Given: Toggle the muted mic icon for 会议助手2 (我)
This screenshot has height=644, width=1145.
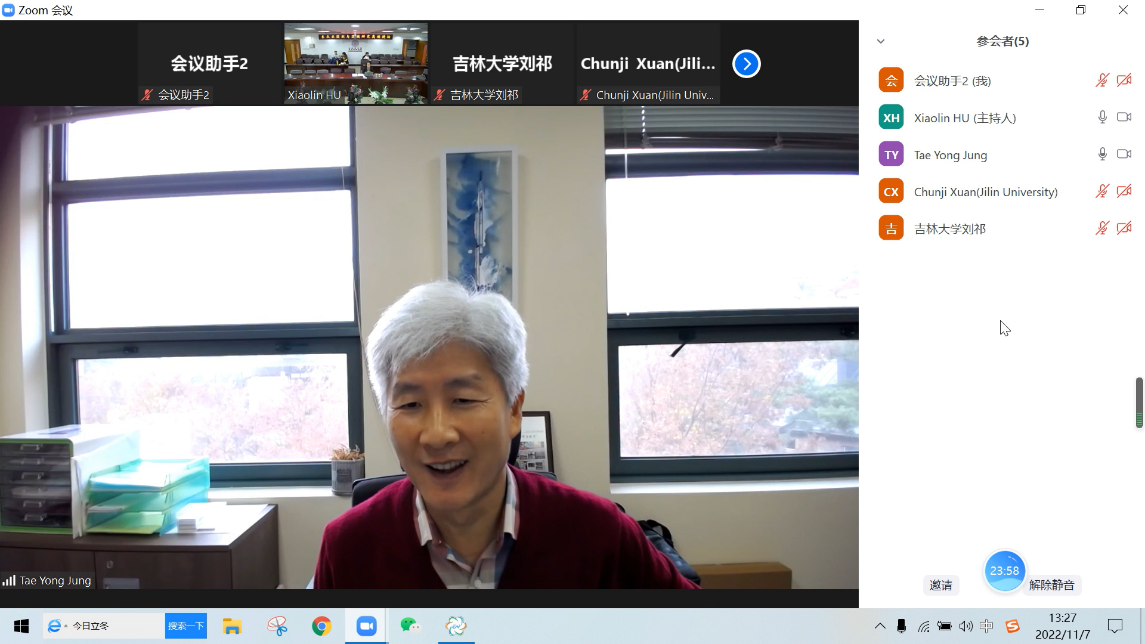Looking at the screenshot, I should pos(1102,80).
